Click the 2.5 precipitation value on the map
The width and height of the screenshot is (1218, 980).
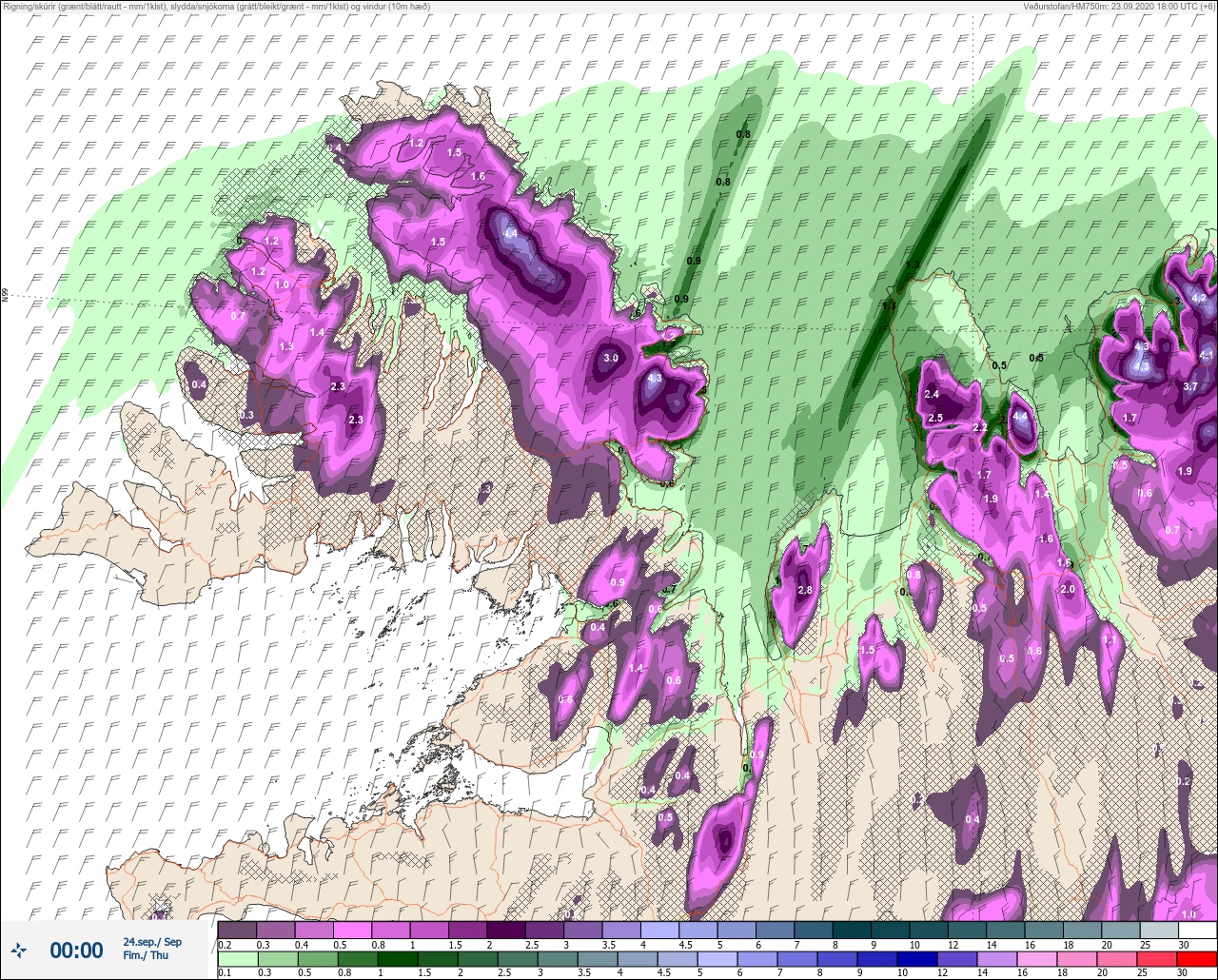point(935,419)
